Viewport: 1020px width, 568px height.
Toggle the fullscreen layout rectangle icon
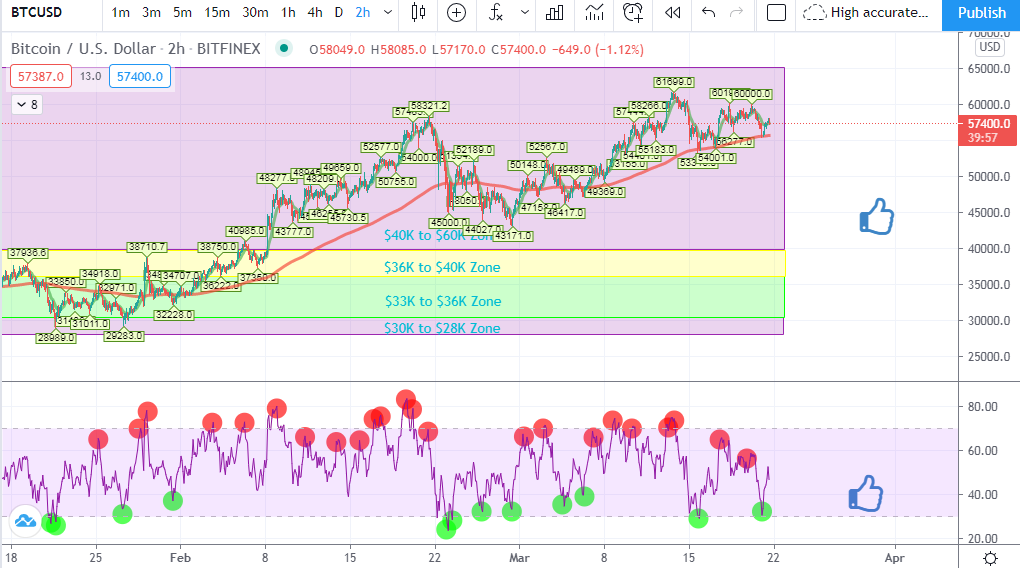776,12
